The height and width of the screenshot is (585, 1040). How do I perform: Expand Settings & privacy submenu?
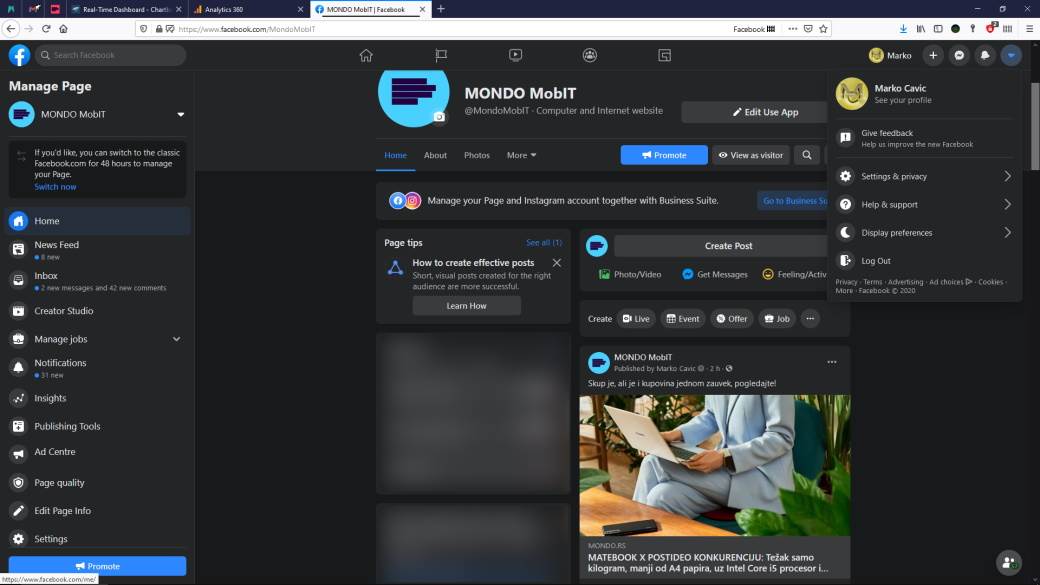click(x=925, y=176)
